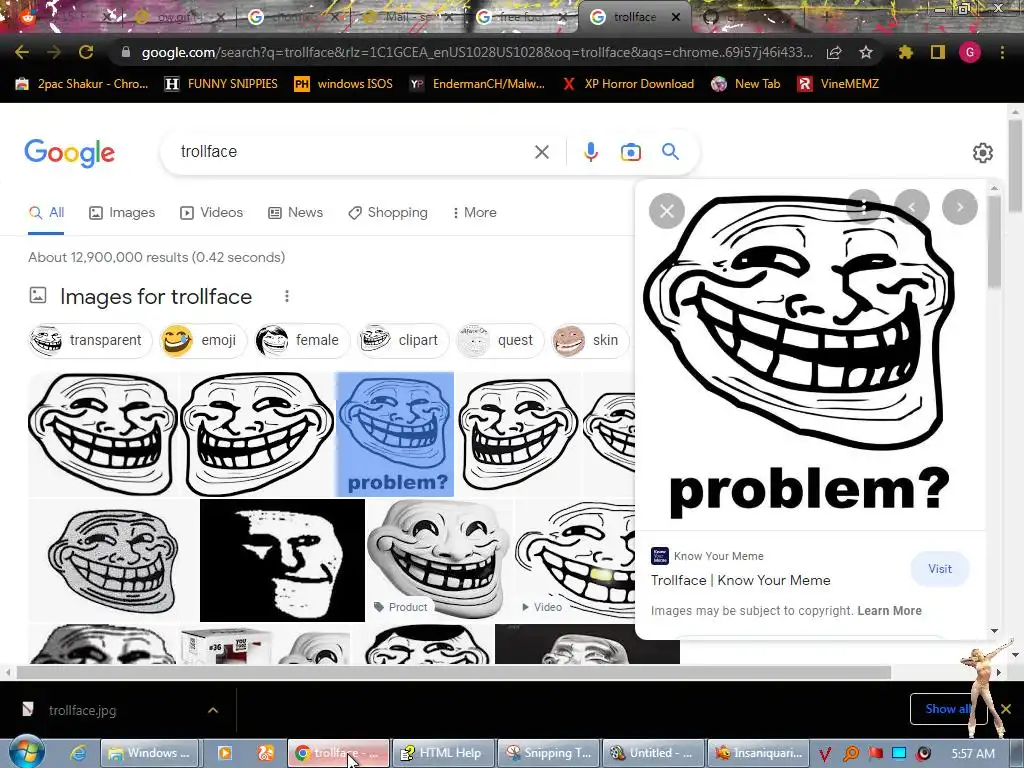Open the 3D Product trollface thumbnail
This screenshot has width=1024, height=768.
(440, 560)
